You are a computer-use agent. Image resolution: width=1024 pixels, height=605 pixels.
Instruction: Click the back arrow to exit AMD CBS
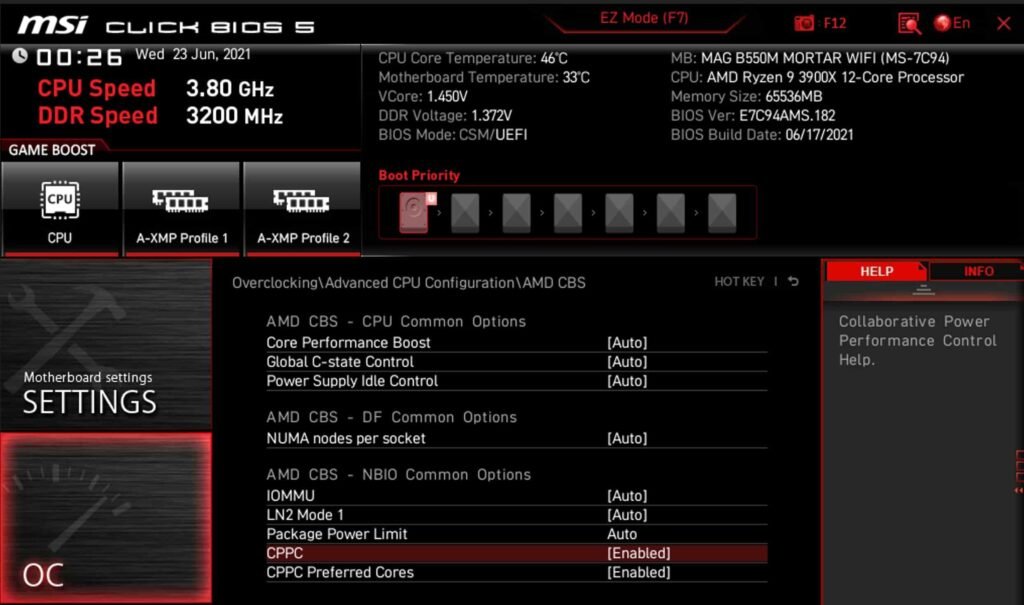click(791, 281)
